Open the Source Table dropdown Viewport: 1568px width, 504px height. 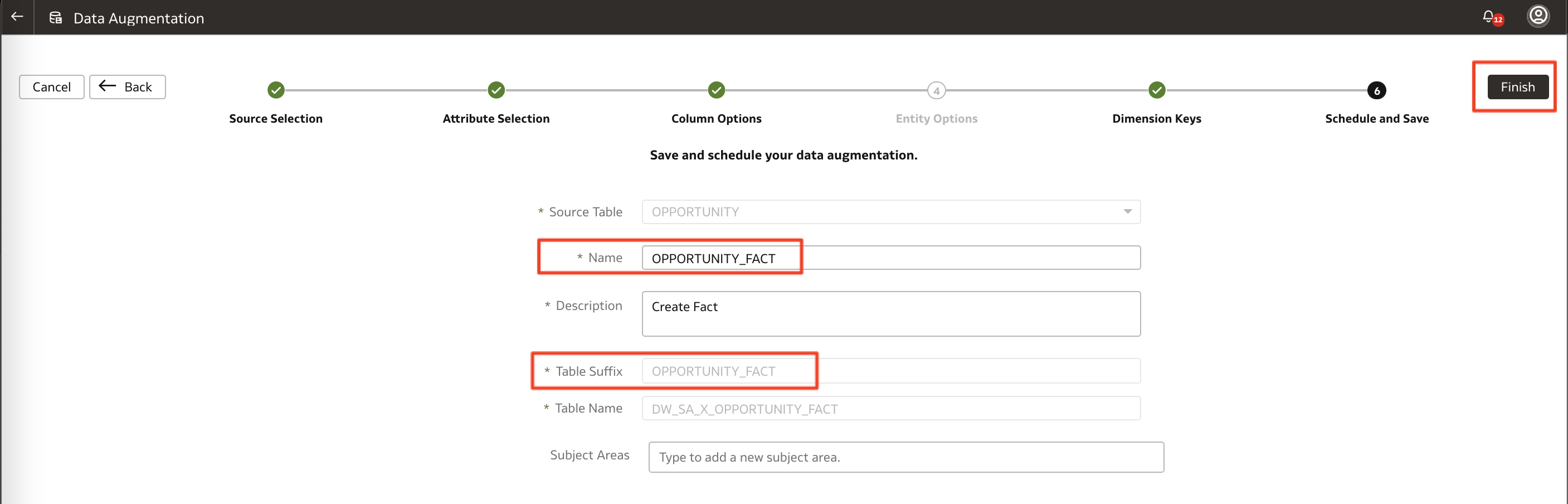tap(1127, 212)
